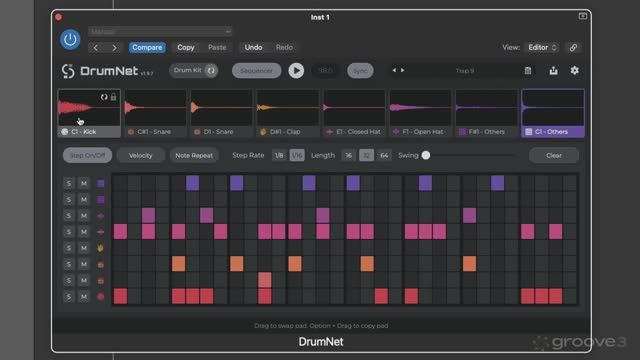Mute the bottom kick row
The width and height of the screenshot is (640, 360).
point(84,297)
